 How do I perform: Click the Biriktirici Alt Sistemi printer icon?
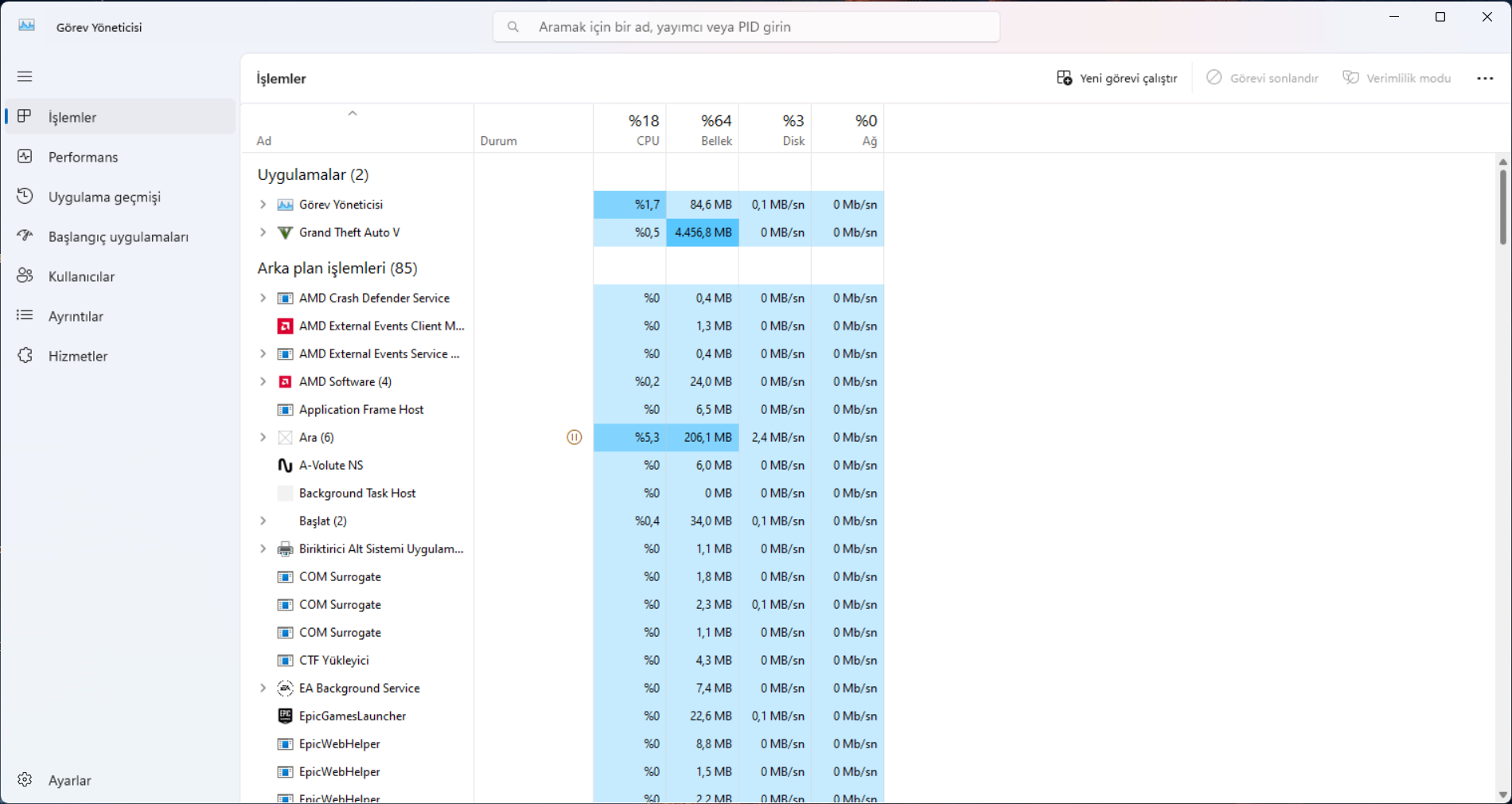point(285,548)
